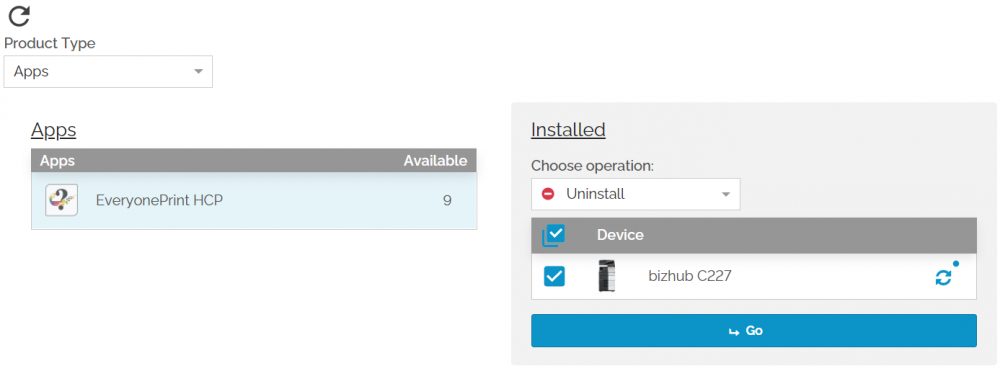This screenshot has height=371, width=1000.
Task: Click the blue status dot beside sync icon
Action: tap(955, 263)
